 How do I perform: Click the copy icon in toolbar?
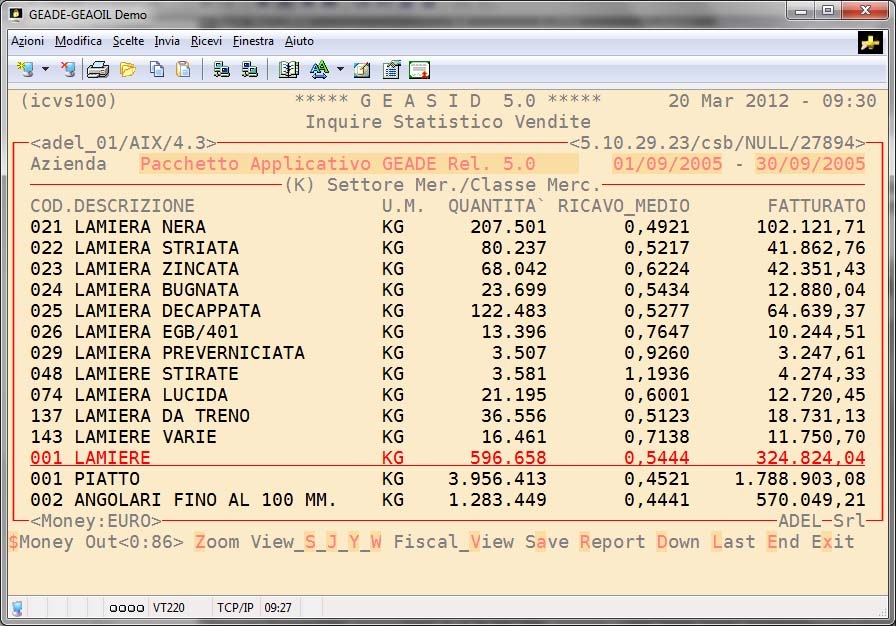(x=157, y=70)
